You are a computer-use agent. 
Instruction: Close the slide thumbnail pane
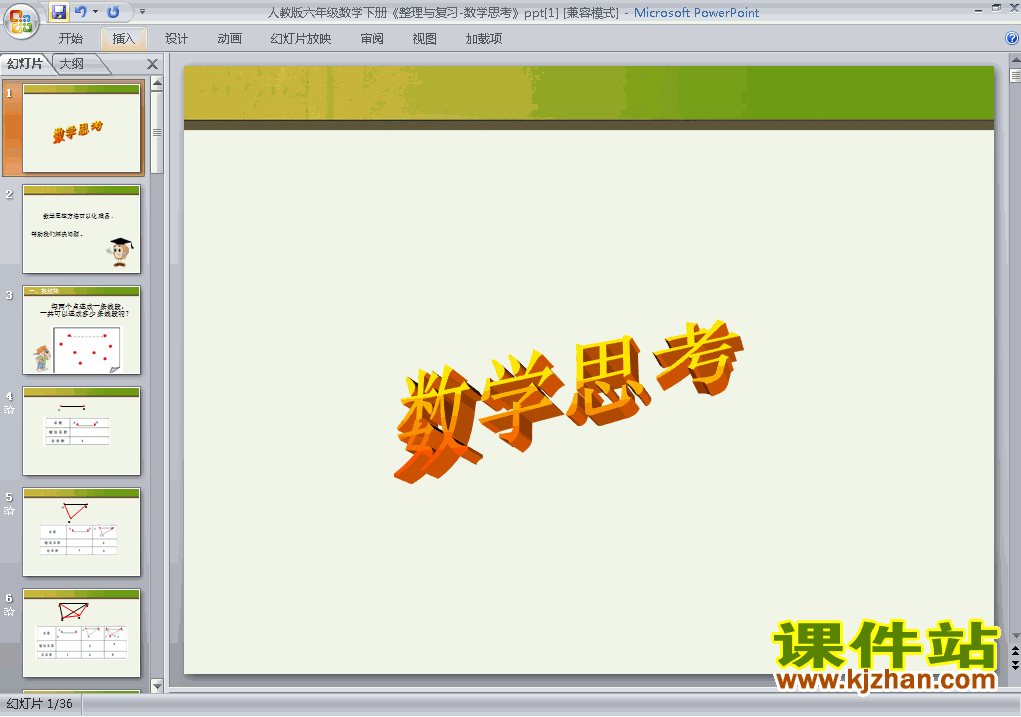click(x=152, y=64)
